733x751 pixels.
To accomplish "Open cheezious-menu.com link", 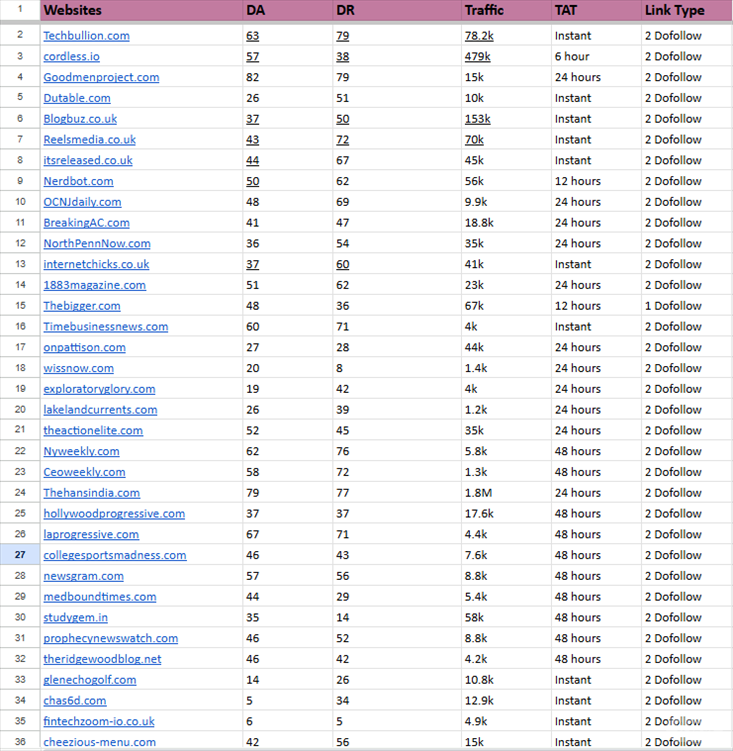I will pyautogui.click(x=100, y=742).
